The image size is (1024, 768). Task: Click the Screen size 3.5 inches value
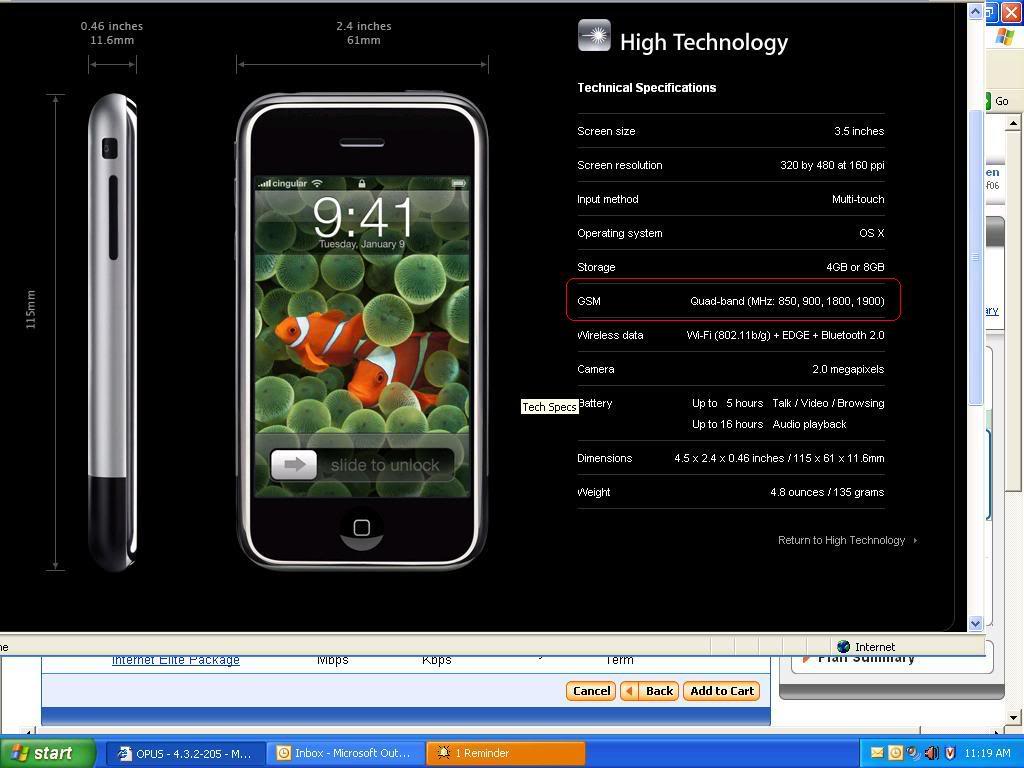coord(859,131)
